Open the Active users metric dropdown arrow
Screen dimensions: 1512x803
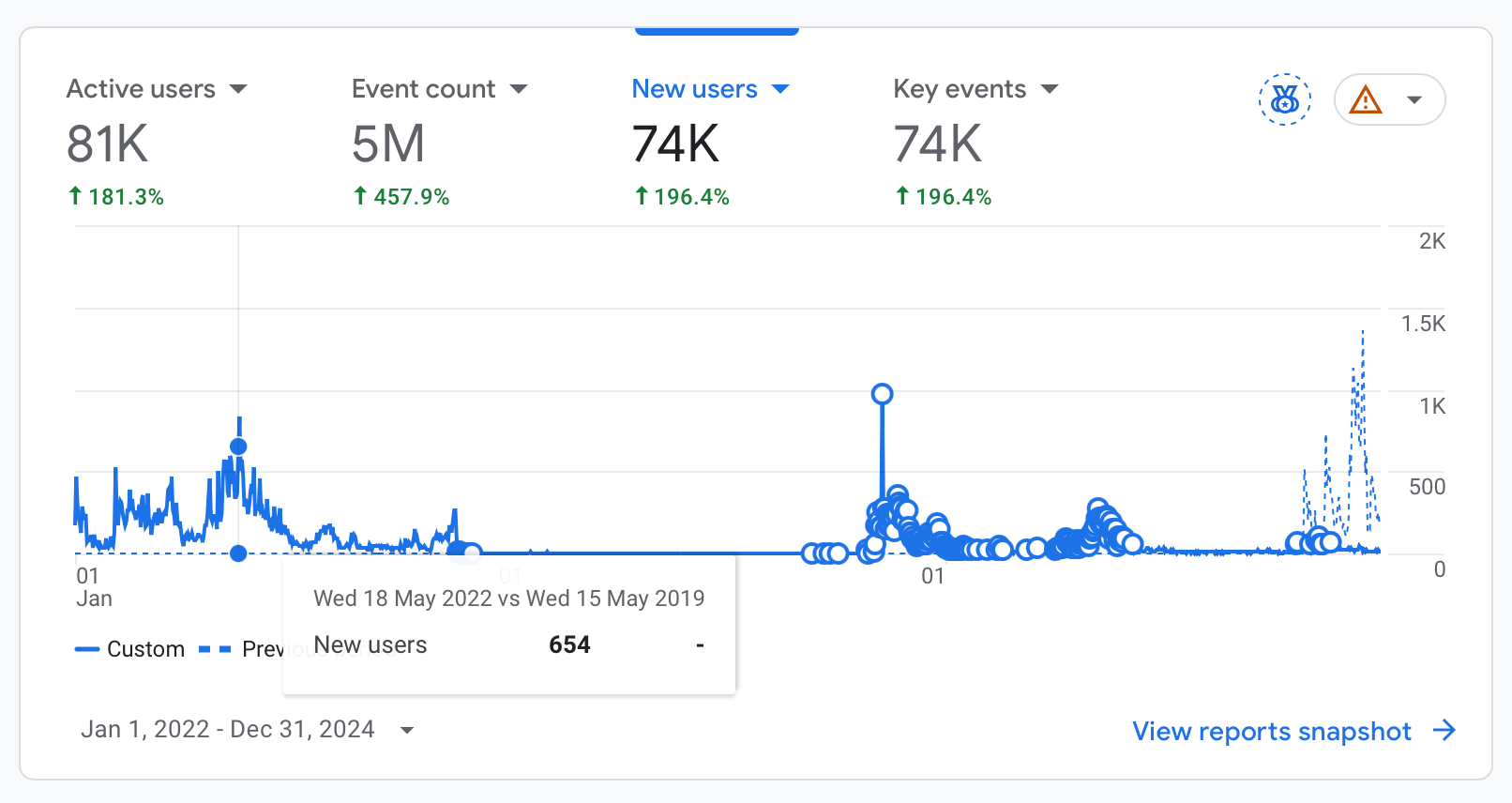point(238,89)
